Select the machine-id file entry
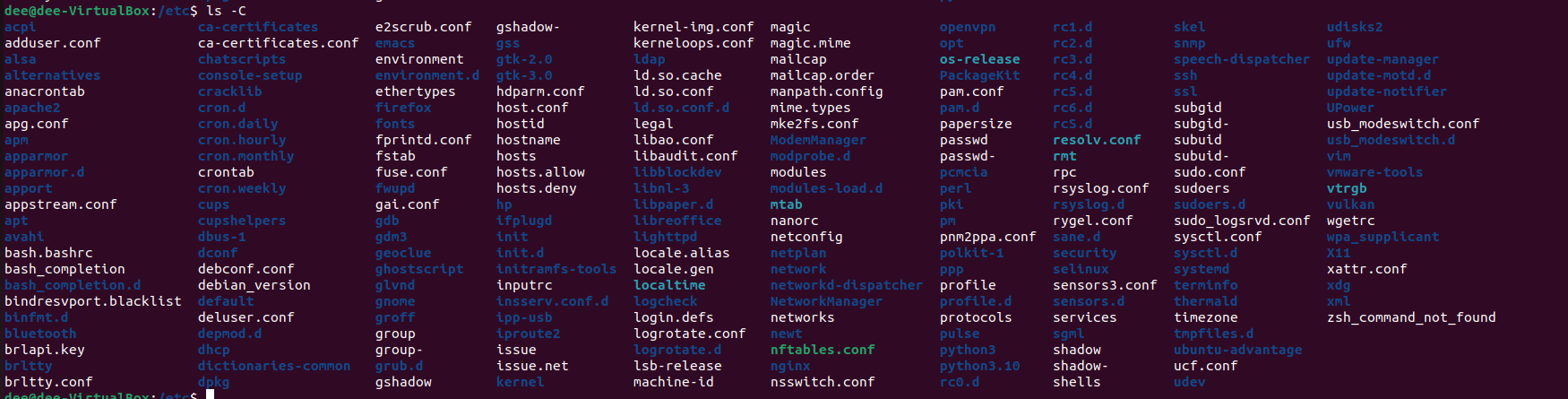This screenshot has width=1568, height=399. pos(673,382)
